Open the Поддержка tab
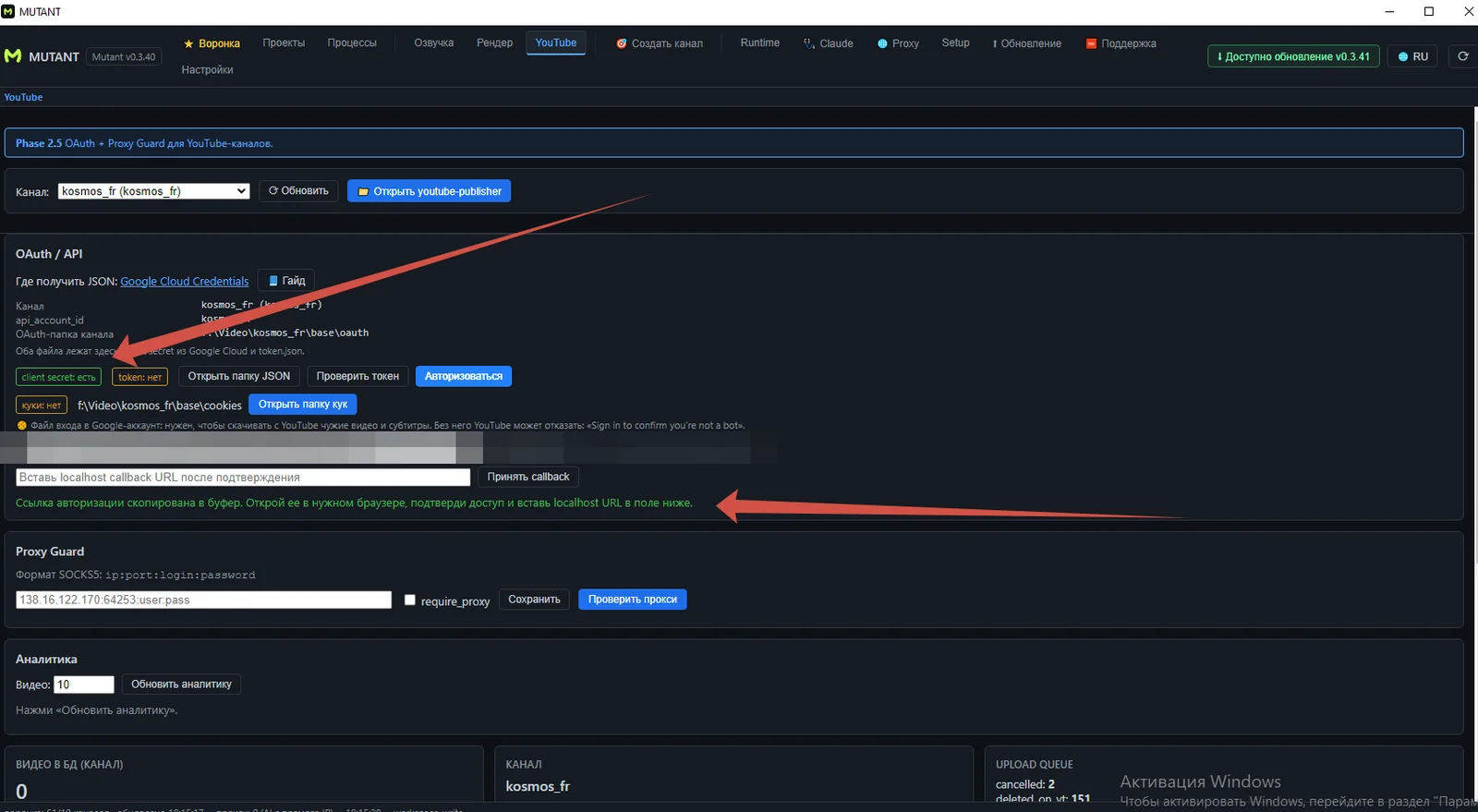 pyautogui.click(x=1121, y=43)
